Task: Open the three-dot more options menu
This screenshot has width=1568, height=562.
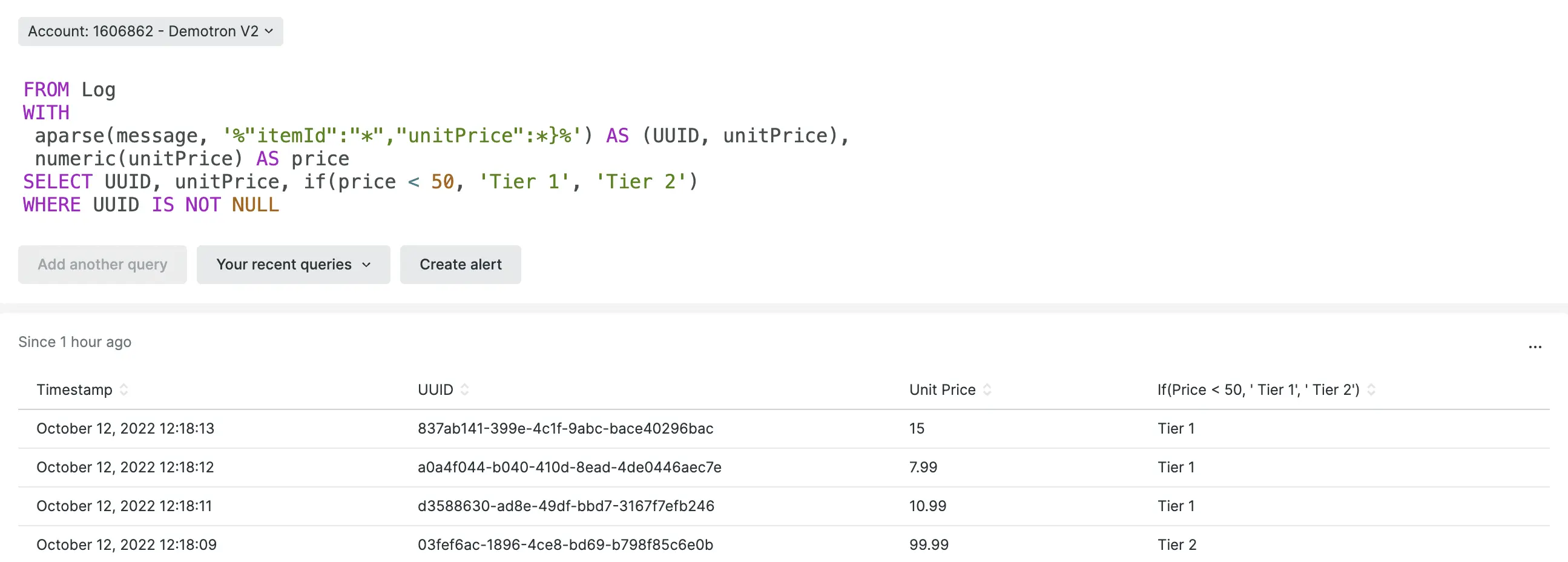Action: (1535, 346)
